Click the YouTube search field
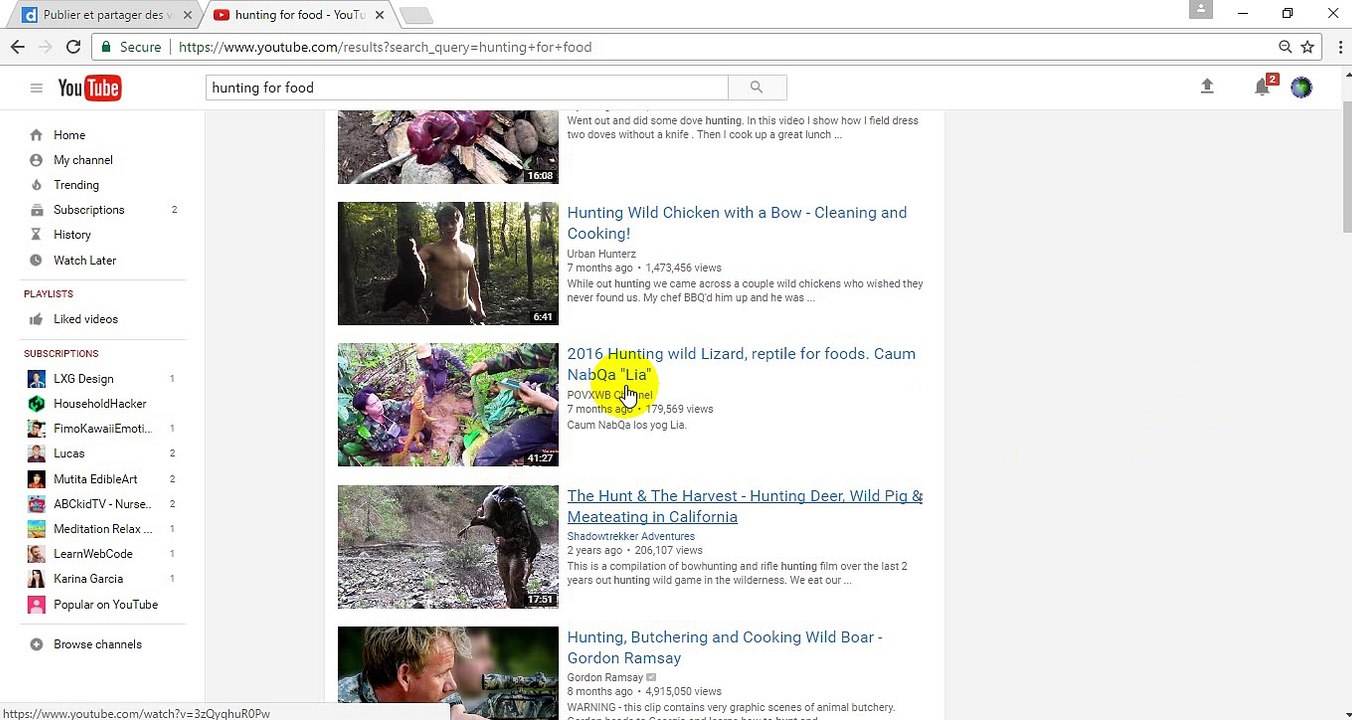 pyautogui.click(x=467, y=88)
